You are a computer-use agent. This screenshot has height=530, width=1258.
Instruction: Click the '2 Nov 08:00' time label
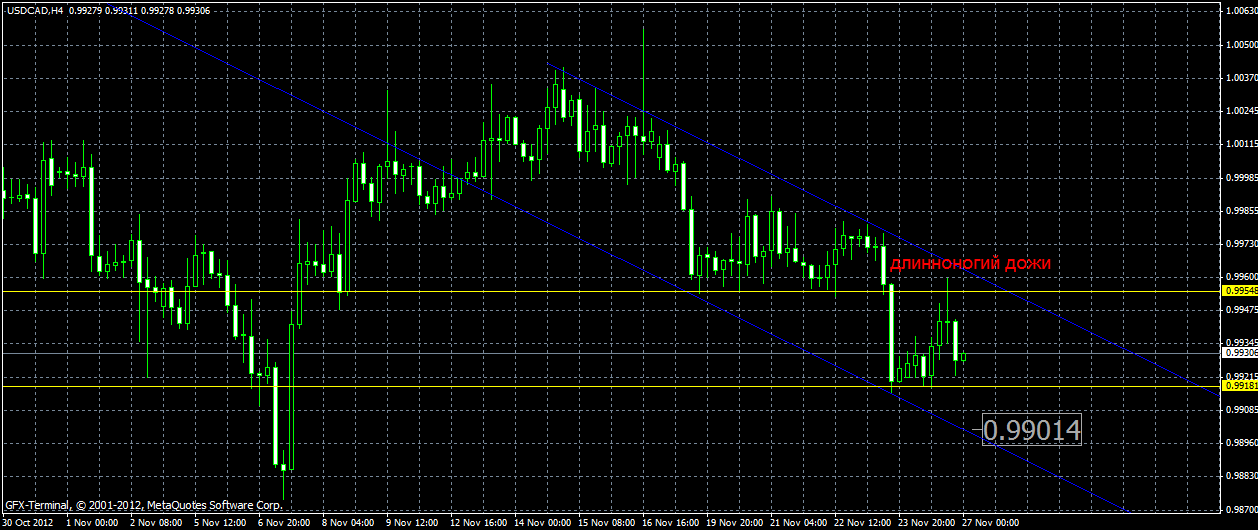(156, 522)
